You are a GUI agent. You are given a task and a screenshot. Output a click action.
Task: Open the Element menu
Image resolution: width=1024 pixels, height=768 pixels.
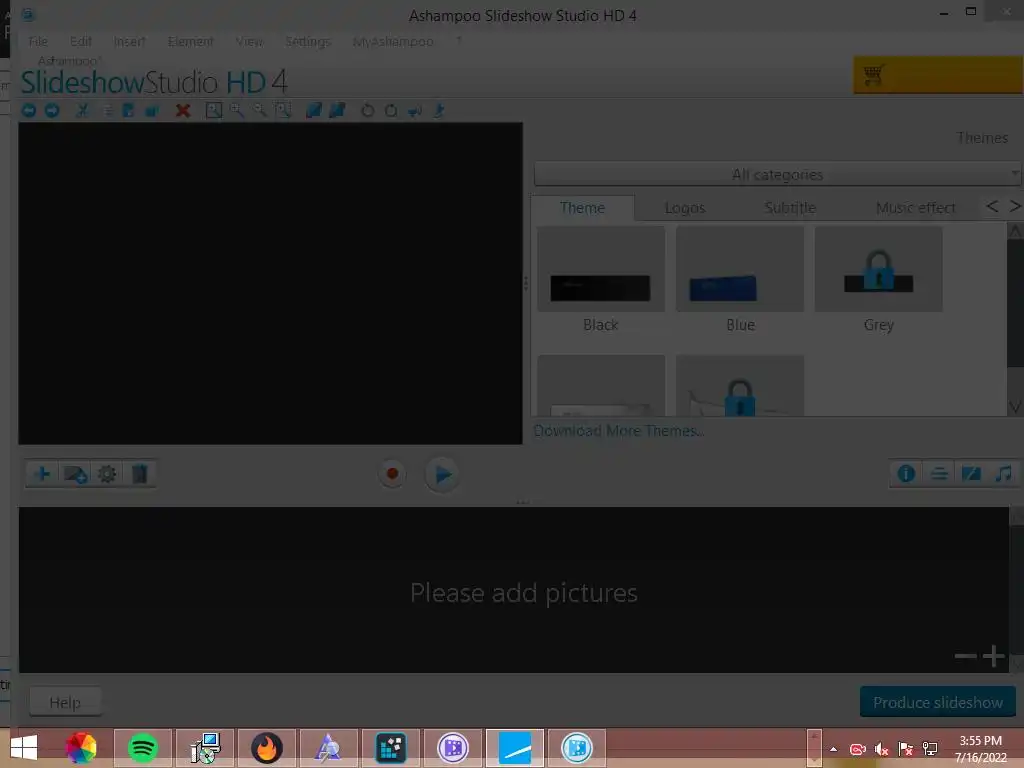point(190,41)
